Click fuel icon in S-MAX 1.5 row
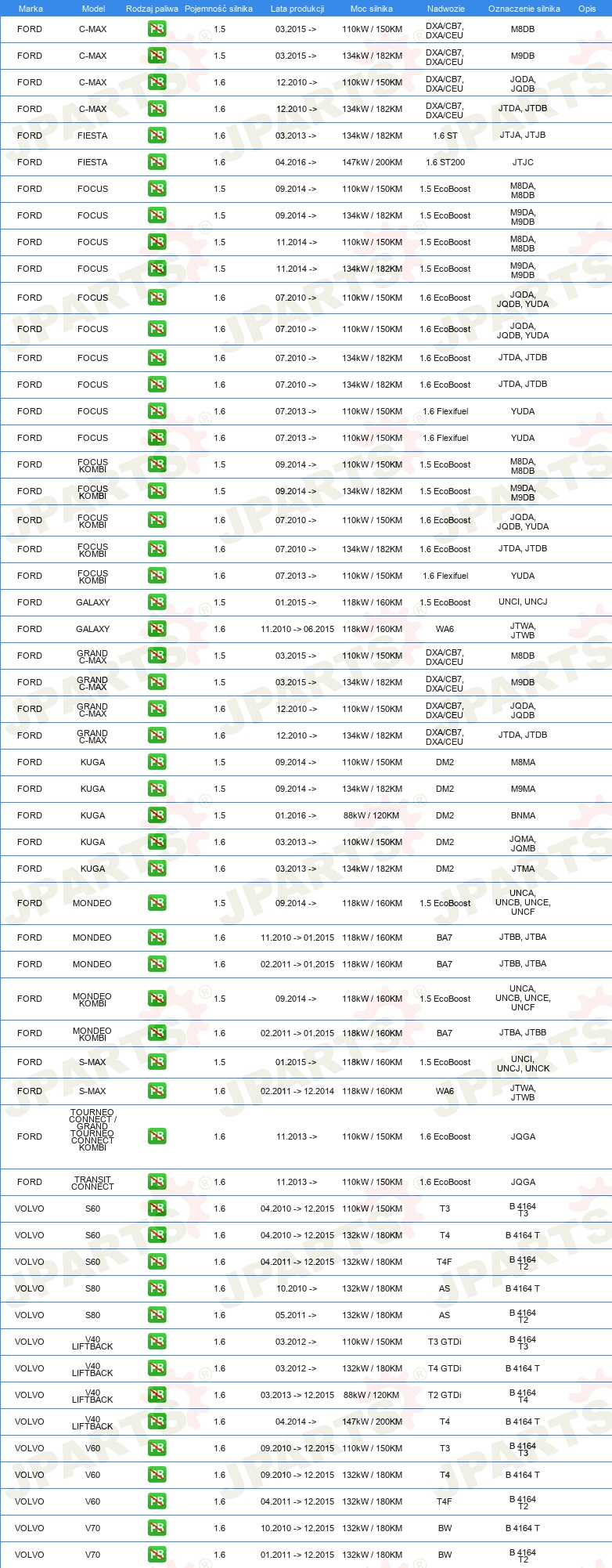Image resolution: width=612 pixels, height=1568 pixels. click(x=157, y=1062)
